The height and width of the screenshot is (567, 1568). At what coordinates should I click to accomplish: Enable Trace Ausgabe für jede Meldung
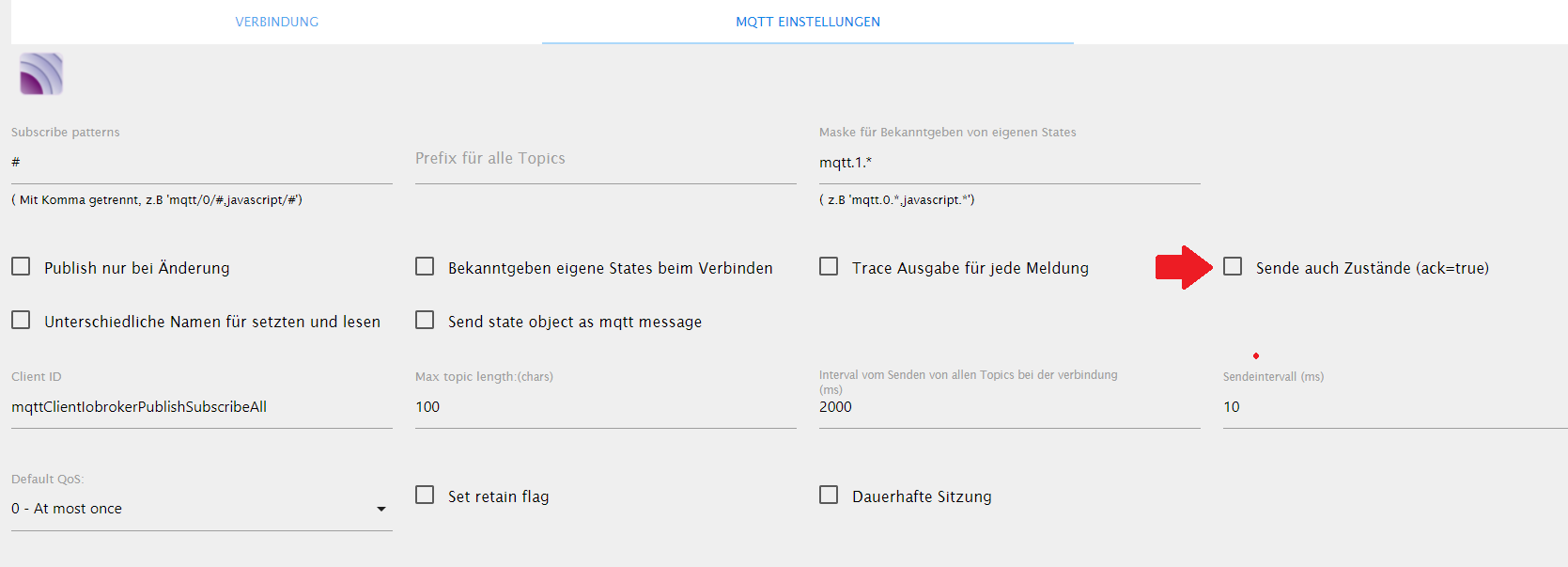(829, 267)
